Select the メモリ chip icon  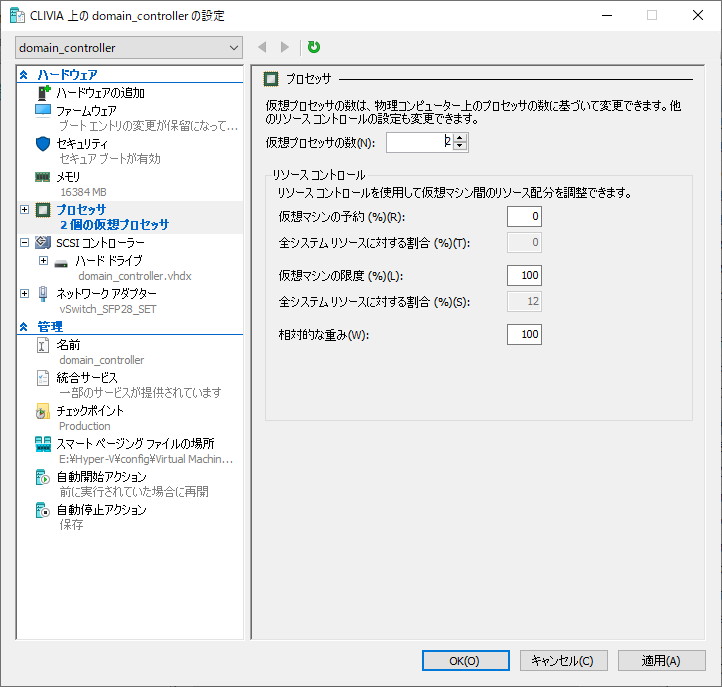point(42,177)
